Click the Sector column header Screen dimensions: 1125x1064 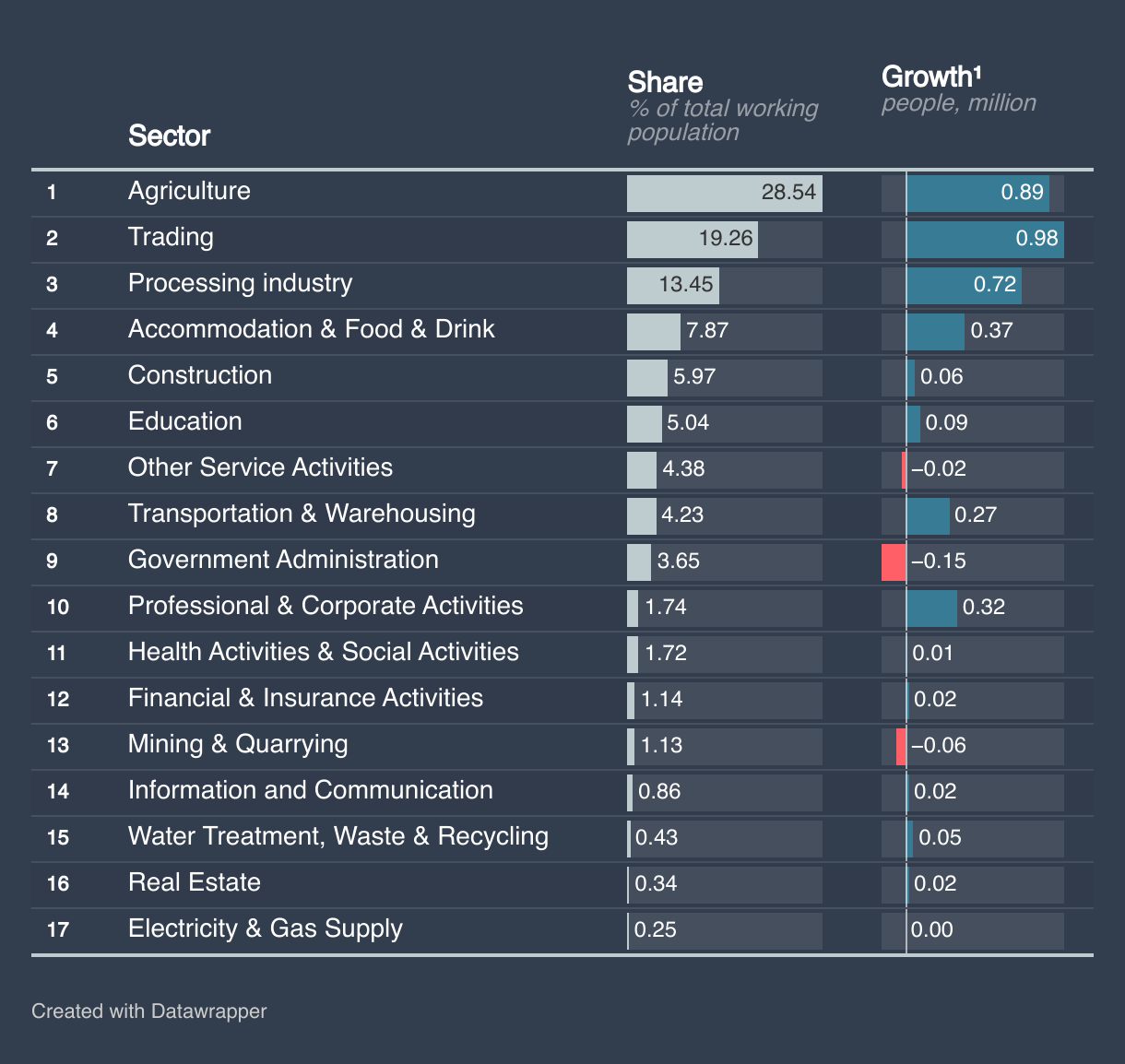coord(169,136)
